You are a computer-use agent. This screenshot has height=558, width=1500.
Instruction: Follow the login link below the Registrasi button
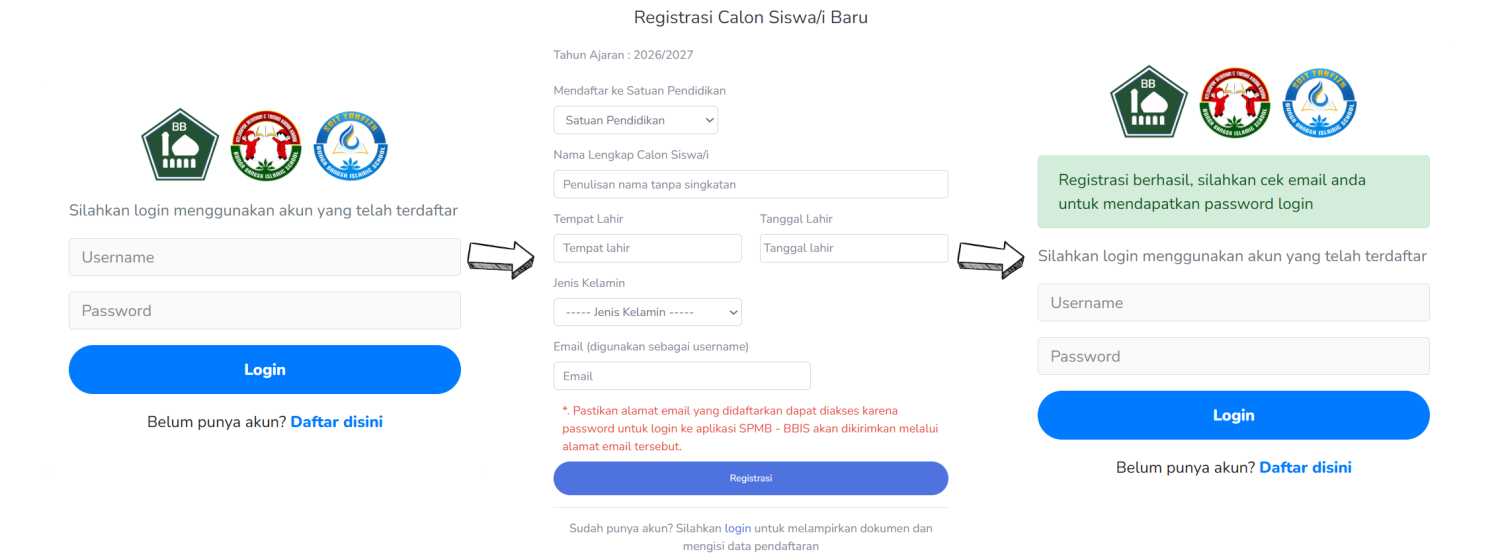pos(738,528)
